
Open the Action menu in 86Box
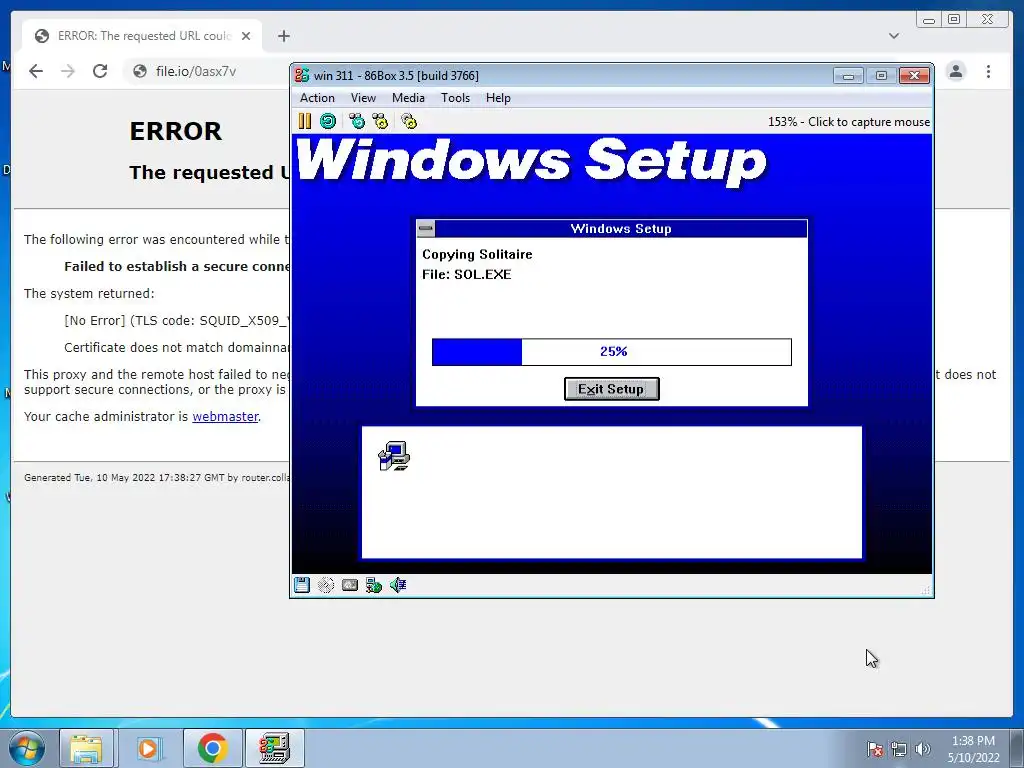[317, 98]
